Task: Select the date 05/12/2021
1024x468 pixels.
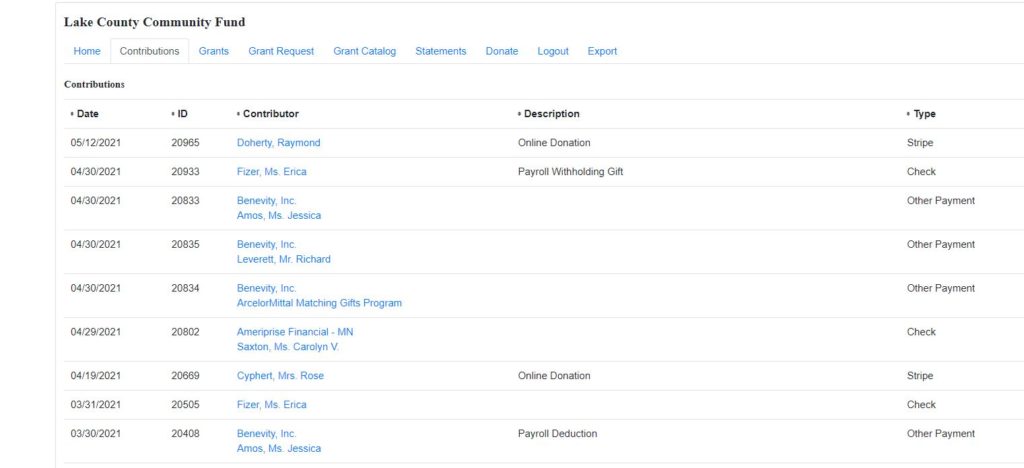Action: [x=95, y=142]
